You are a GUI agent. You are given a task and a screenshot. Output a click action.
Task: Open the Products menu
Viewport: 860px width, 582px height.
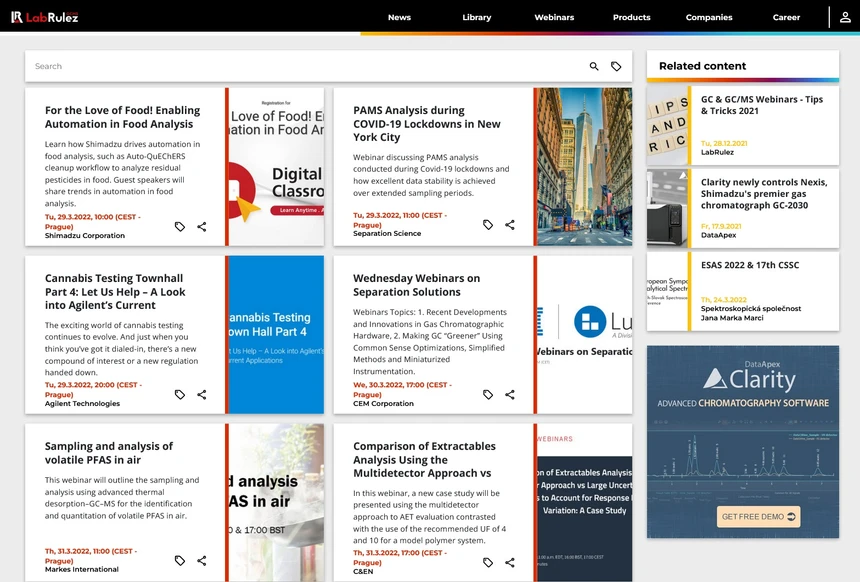coord(631,17)
